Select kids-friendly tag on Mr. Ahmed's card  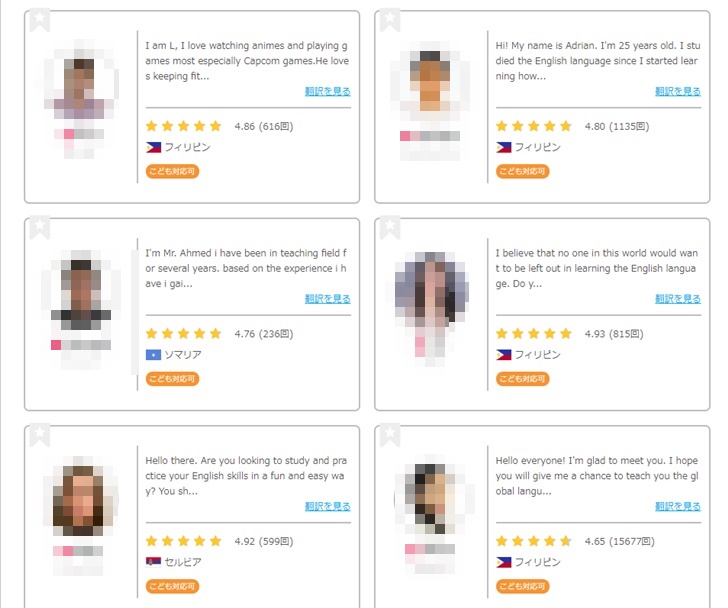pyautogui.click(x=172, y=379)
